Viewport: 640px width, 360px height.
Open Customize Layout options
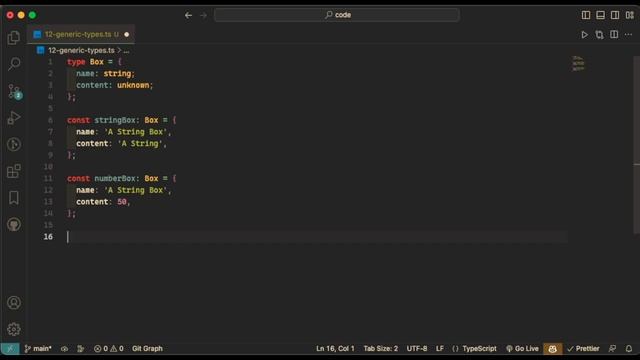click(x=629, y=15)
